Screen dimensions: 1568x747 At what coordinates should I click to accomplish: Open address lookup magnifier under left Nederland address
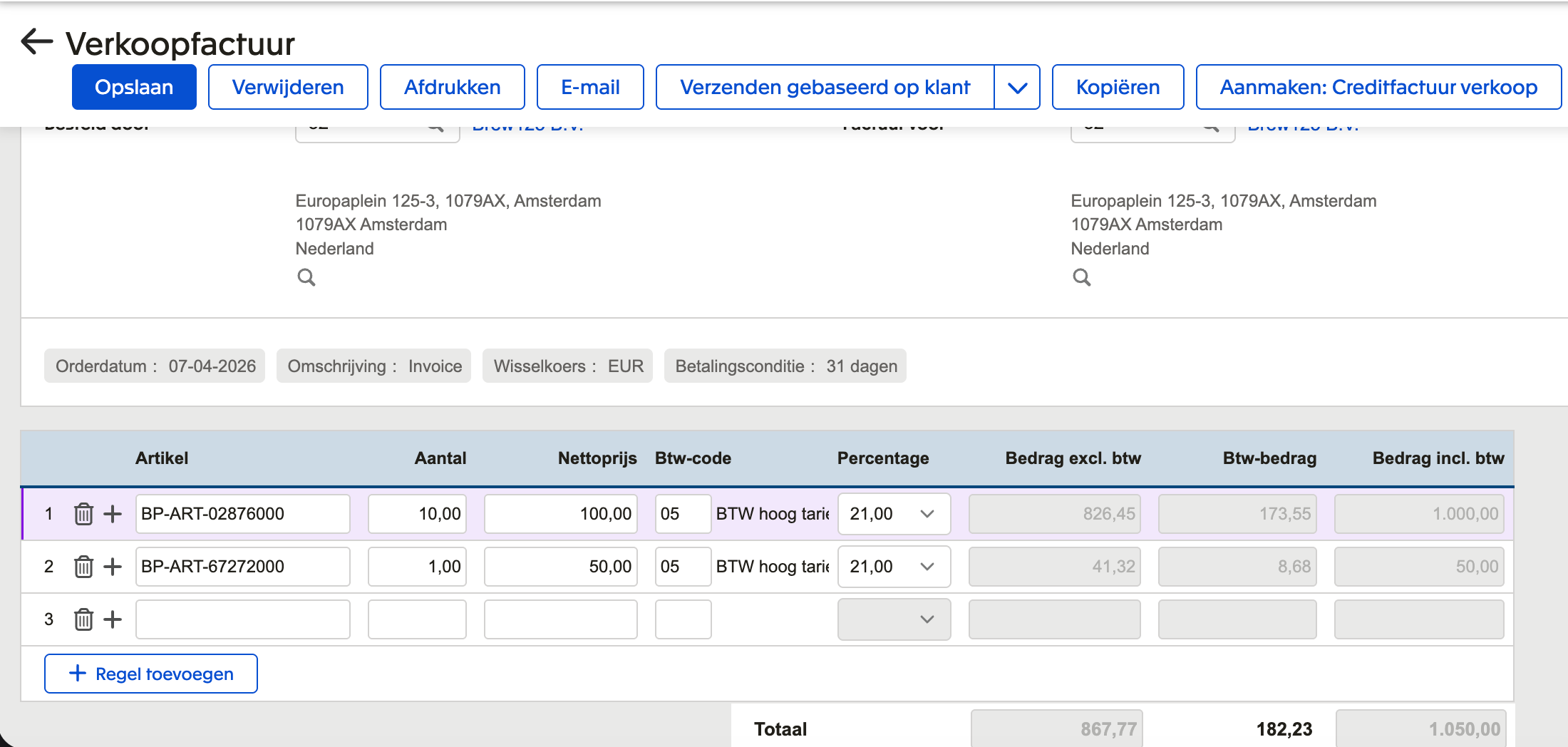[306, 277]
